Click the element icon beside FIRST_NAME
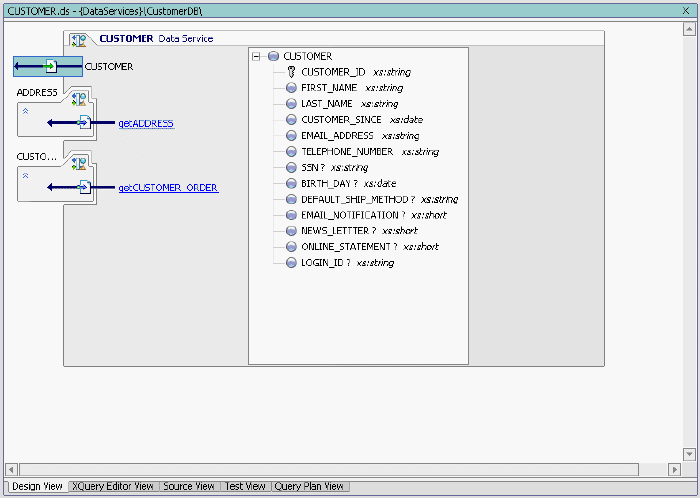This screenshot has height=498, width=700. pyautogui.click(x=291, y=88)
